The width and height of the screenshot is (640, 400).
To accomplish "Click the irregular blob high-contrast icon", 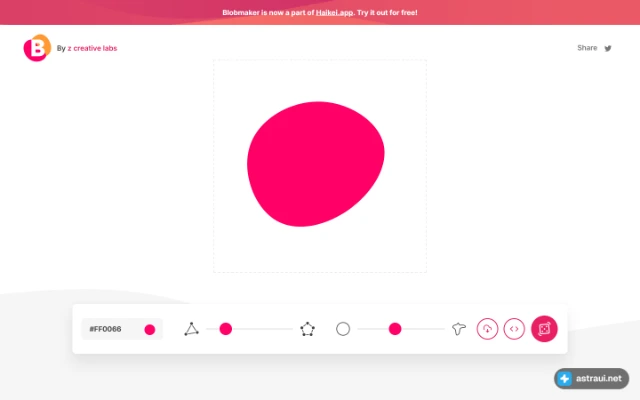I will [459, 329].
